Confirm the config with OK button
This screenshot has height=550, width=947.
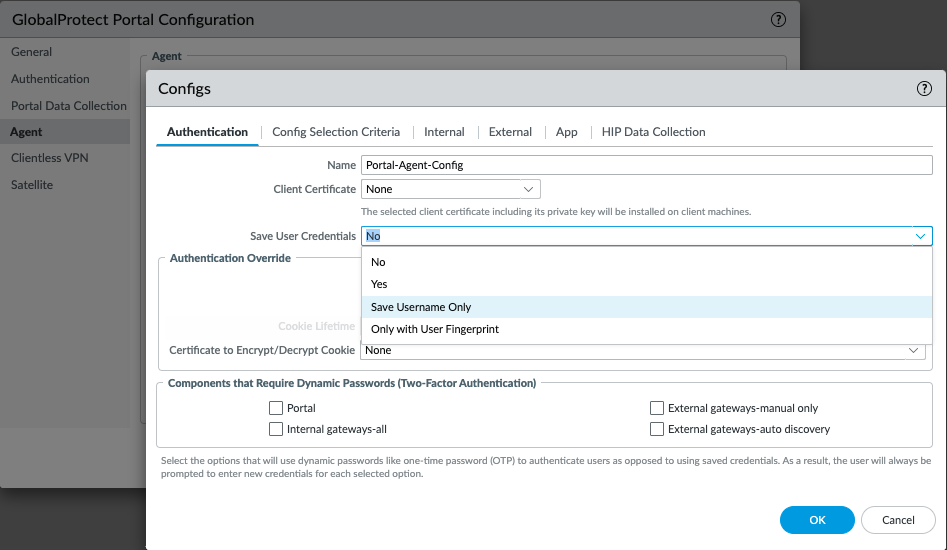click(x=817, y=520)
